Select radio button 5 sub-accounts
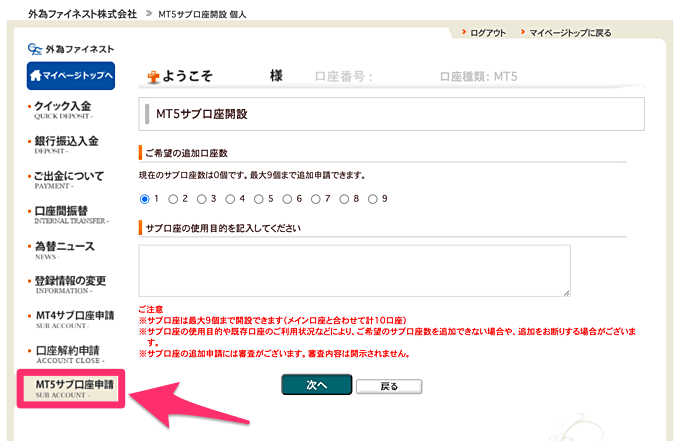This screenshot has height=441, width=680. [259, 199]
